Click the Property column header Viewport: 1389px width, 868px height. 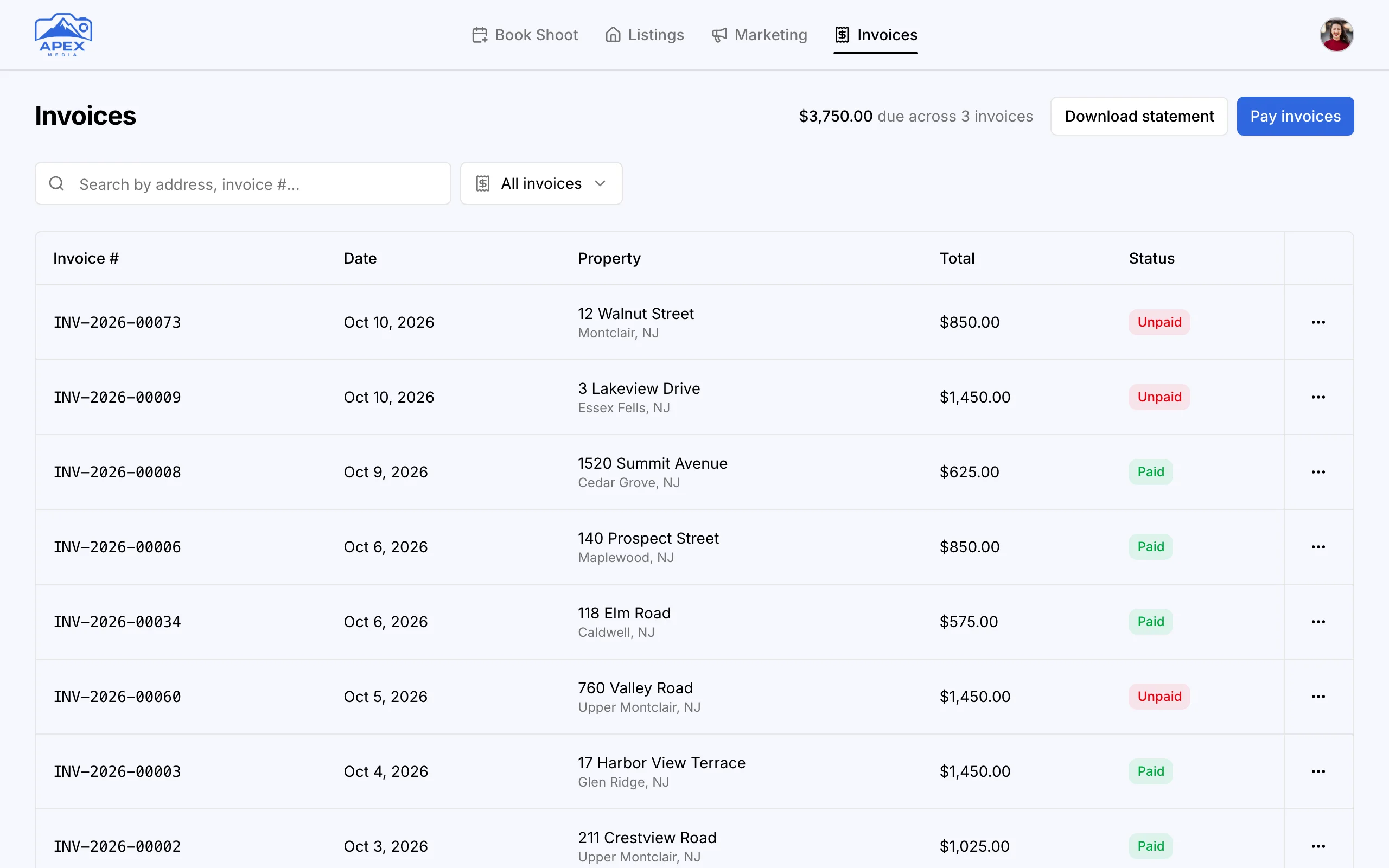pos(609,258)
